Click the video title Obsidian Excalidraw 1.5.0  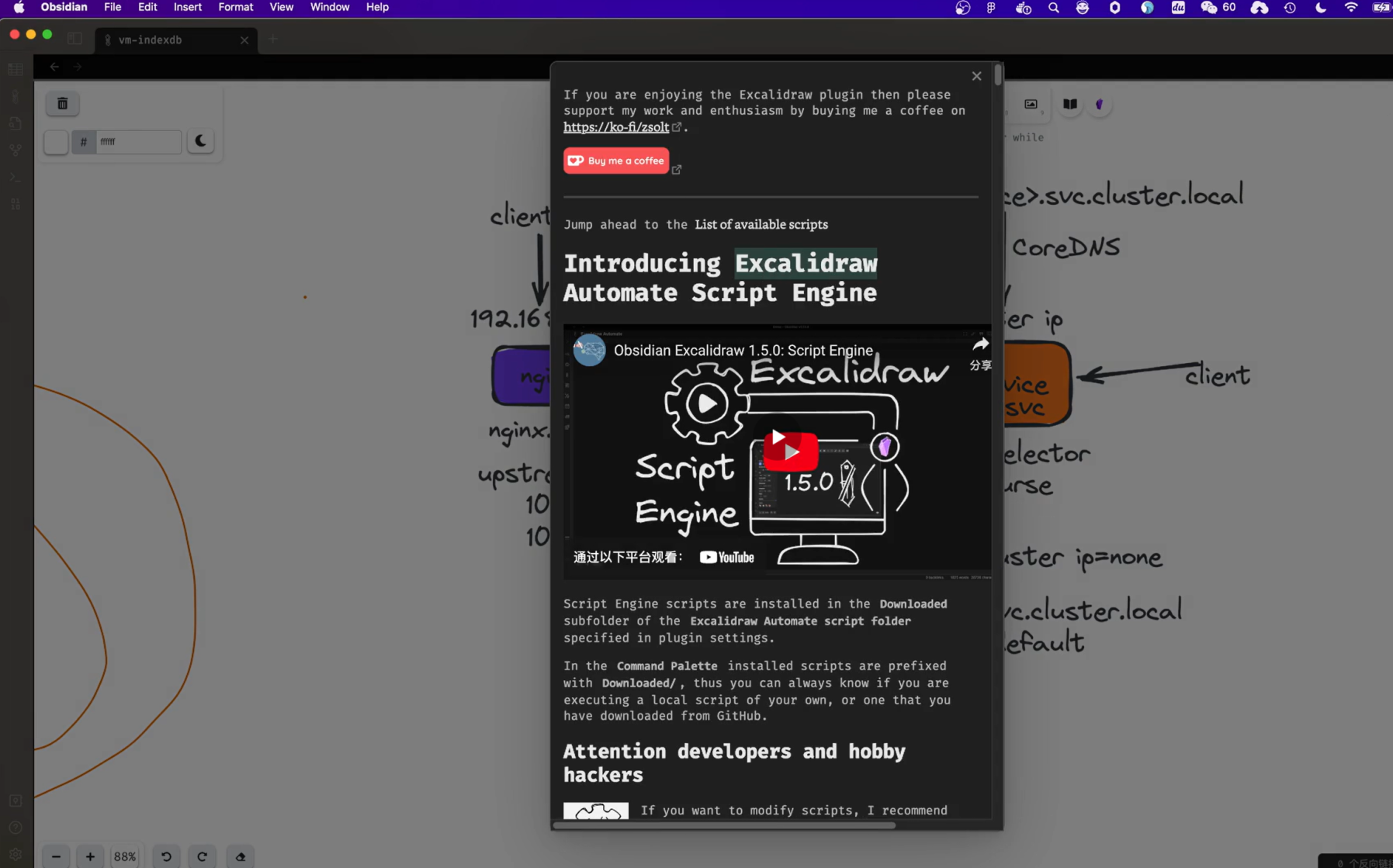(x=743, y=350)
